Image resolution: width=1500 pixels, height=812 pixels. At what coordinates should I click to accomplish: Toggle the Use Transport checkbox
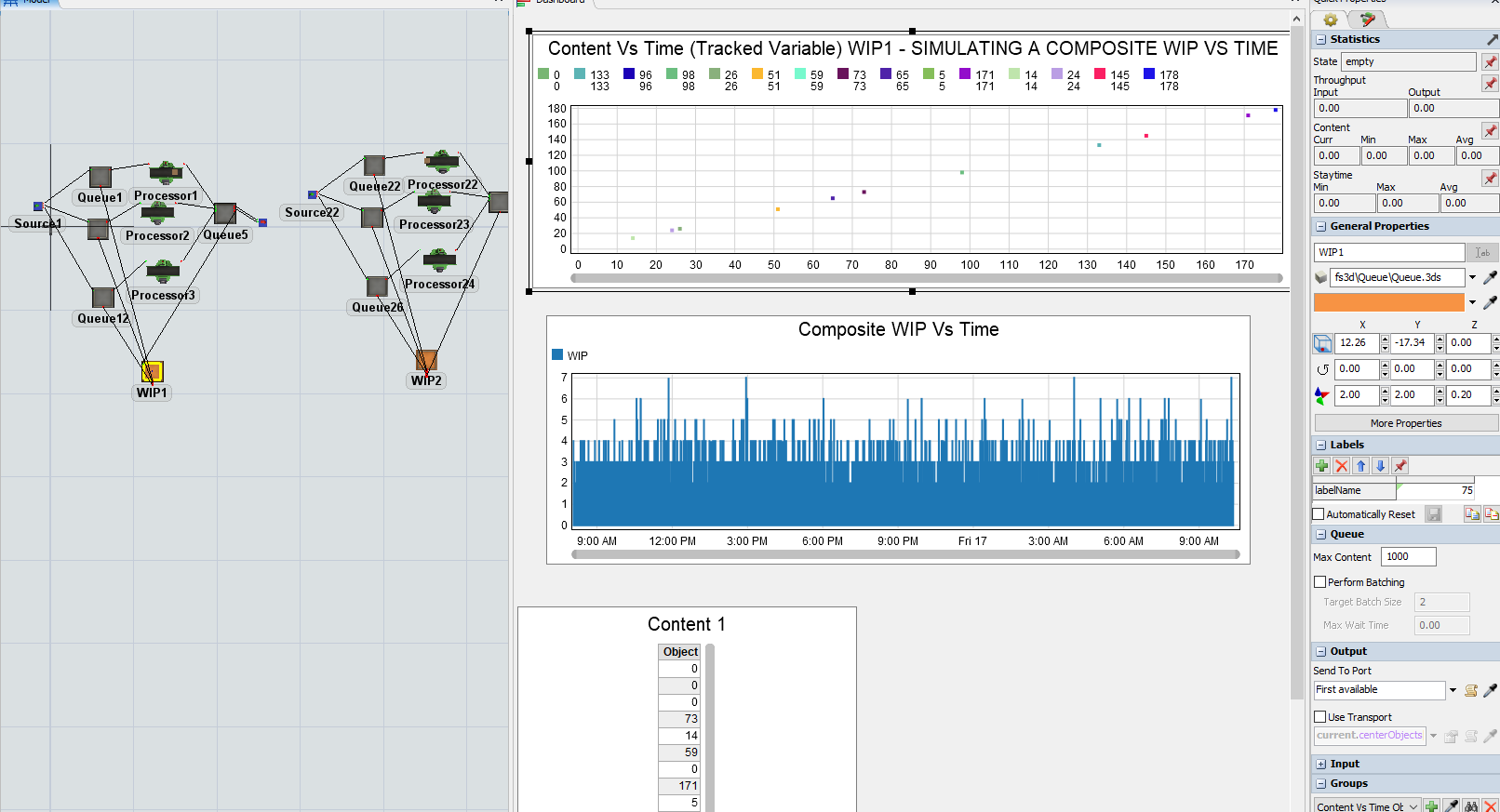click(x=1319, y=717)
